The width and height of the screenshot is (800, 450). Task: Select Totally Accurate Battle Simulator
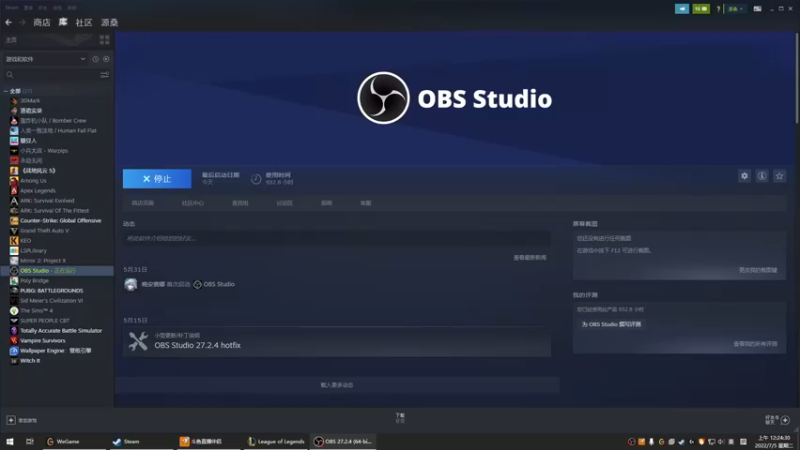coord(61,331)
